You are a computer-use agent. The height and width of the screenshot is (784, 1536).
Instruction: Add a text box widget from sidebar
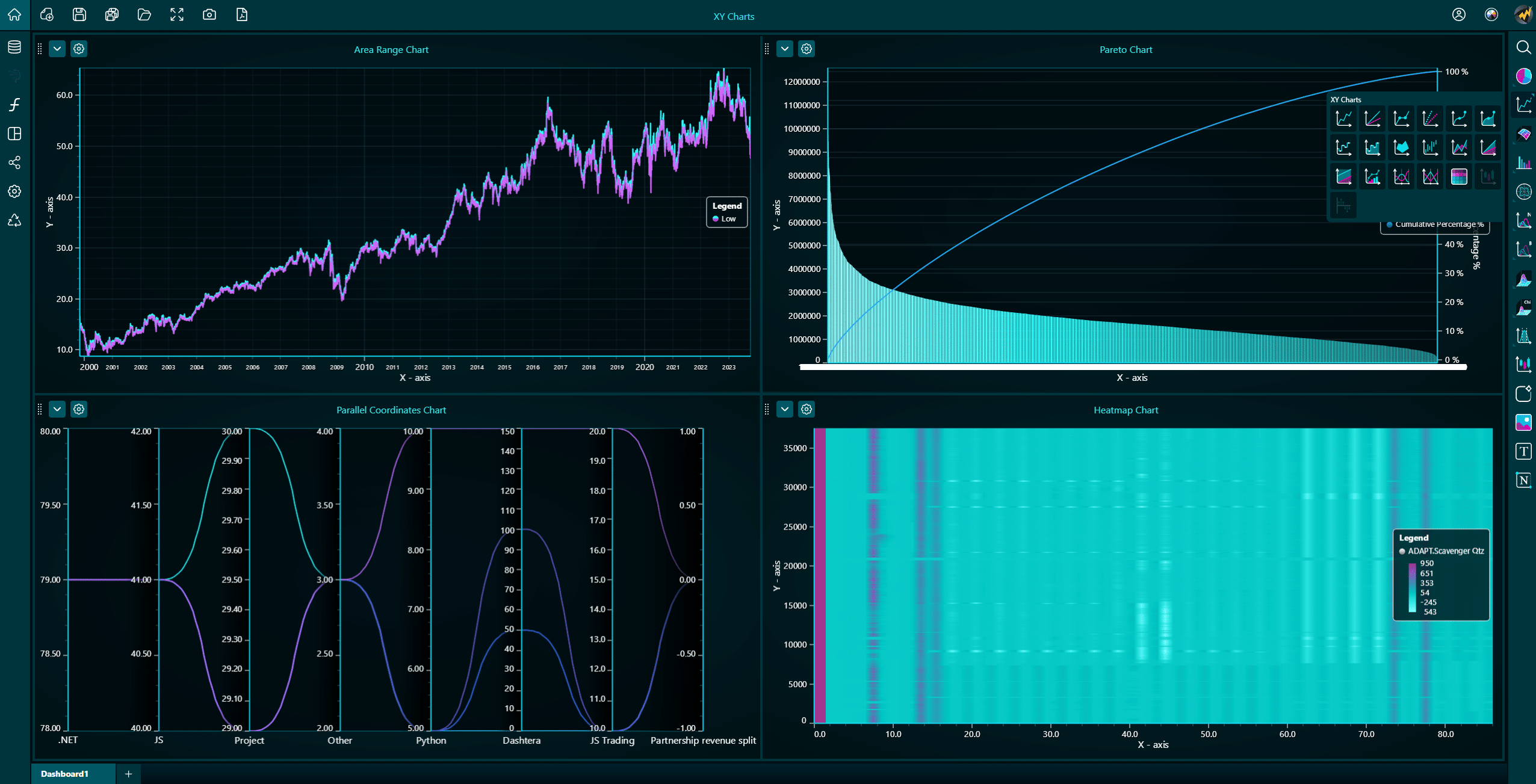(x=1523, y=451)
